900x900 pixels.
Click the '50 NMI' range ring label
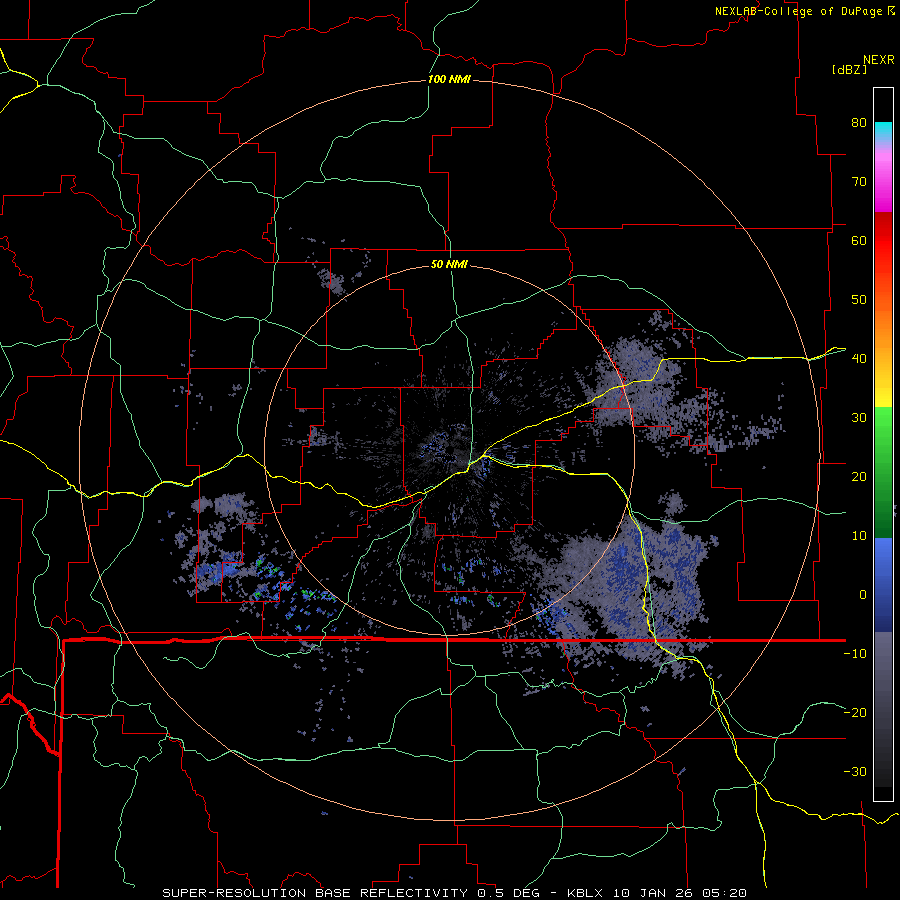[x=449, y=264]
